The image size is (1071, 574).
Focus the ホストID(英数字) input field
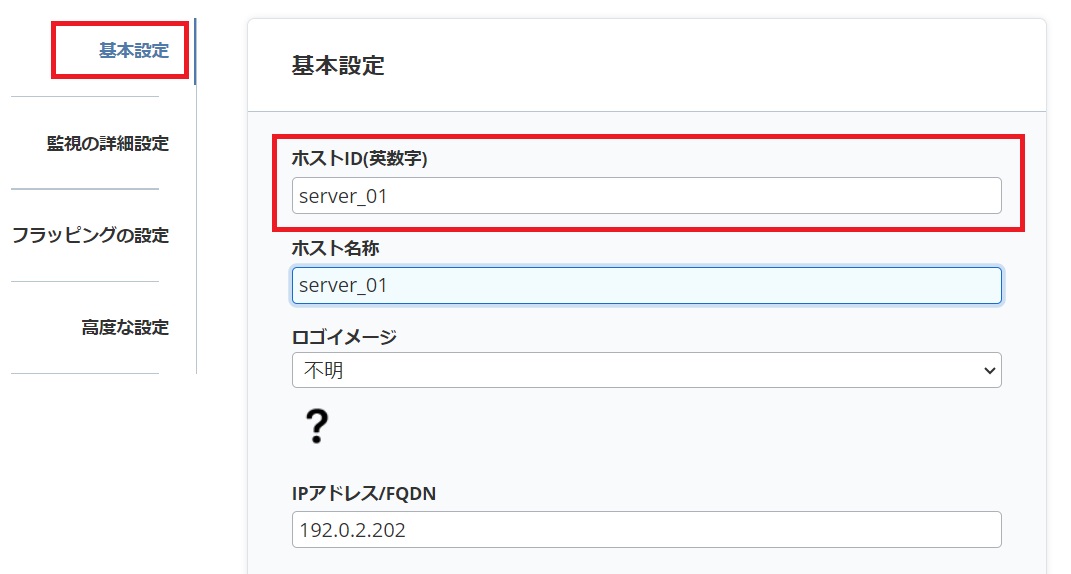pyautogui.click(x=646, y=196)
